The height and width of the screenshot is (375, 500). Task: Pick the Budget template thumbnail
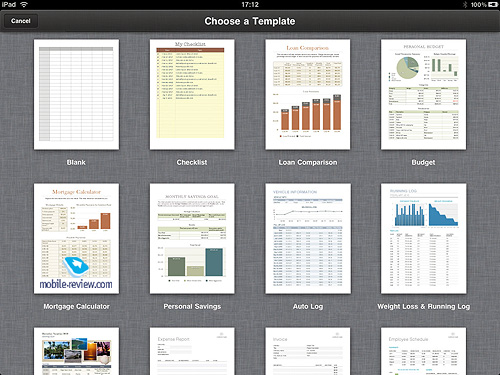pos(423,95)
